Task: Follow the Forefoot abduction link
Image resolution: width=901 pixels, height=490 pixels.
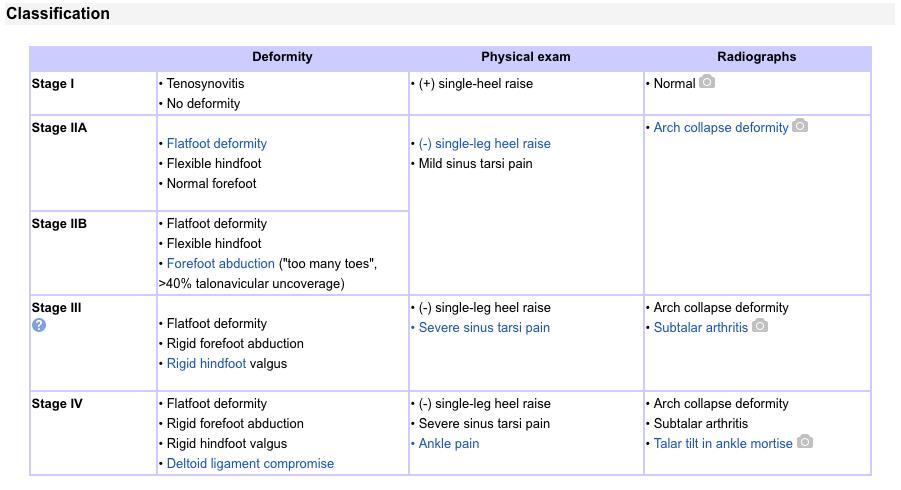Action: (x=220, y=263)
